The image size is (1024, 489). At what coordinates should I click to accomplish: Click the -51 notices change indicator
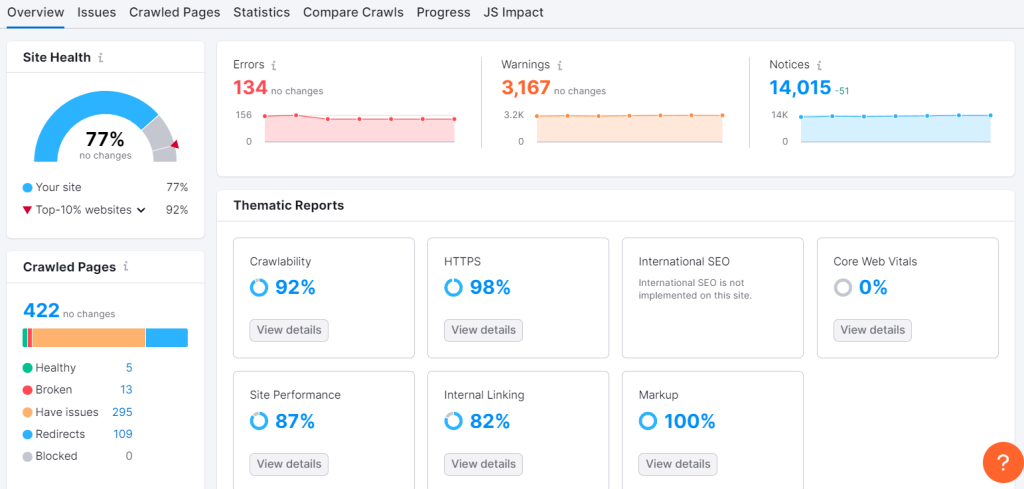842,91
